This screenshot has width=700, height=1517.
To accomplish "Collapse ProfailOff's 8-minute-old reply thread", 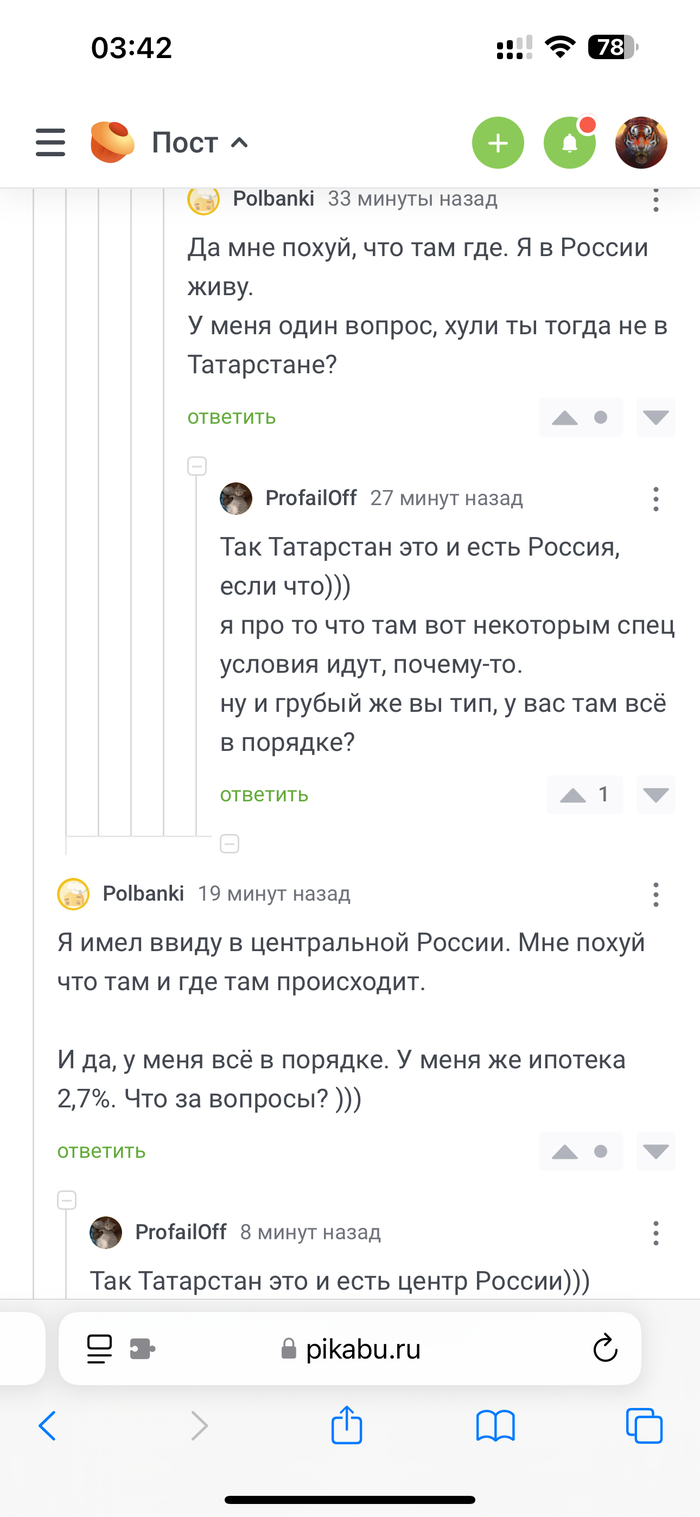I will 67,1199.
